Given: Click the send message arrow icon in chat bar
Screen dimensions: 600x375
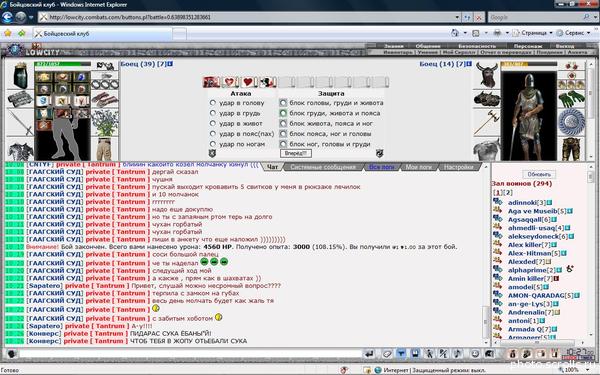Looking at the screenshot, I should coord(368,354).
